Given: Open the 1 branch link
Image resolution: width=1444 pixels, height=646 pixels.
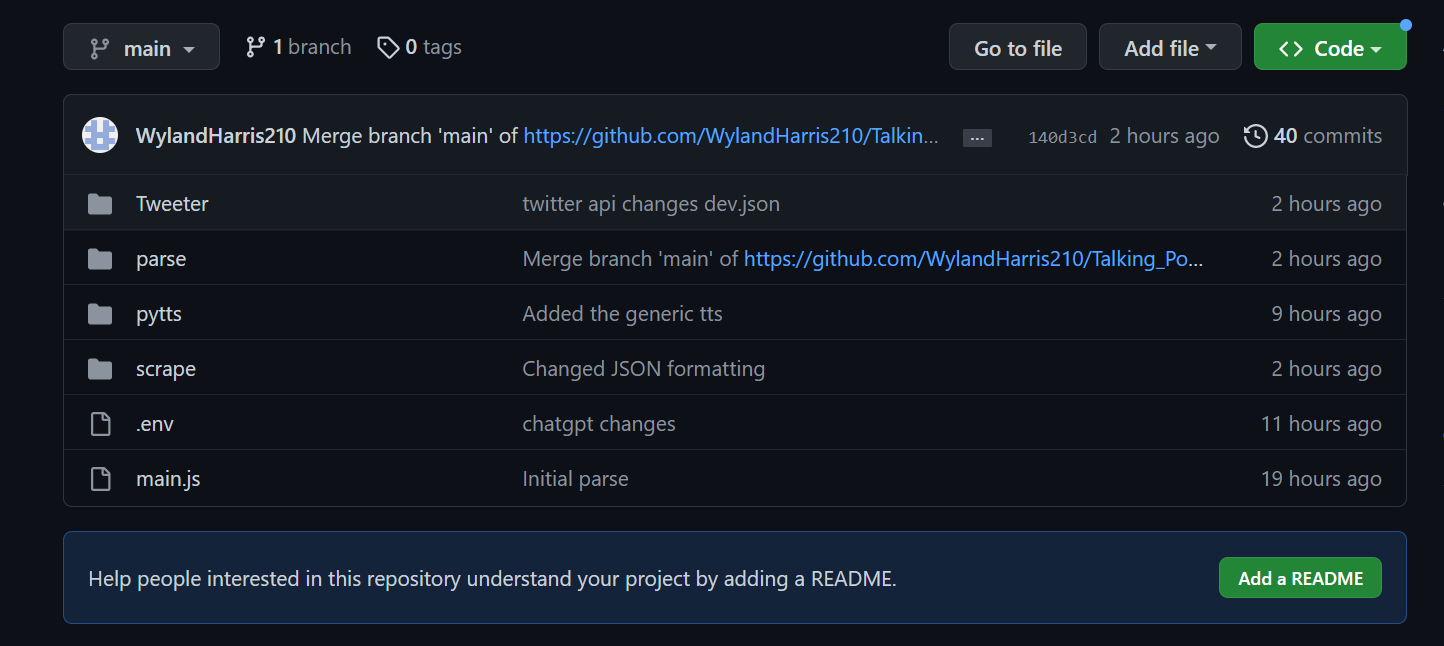Looking at the screenshot, I should point(299,47).
